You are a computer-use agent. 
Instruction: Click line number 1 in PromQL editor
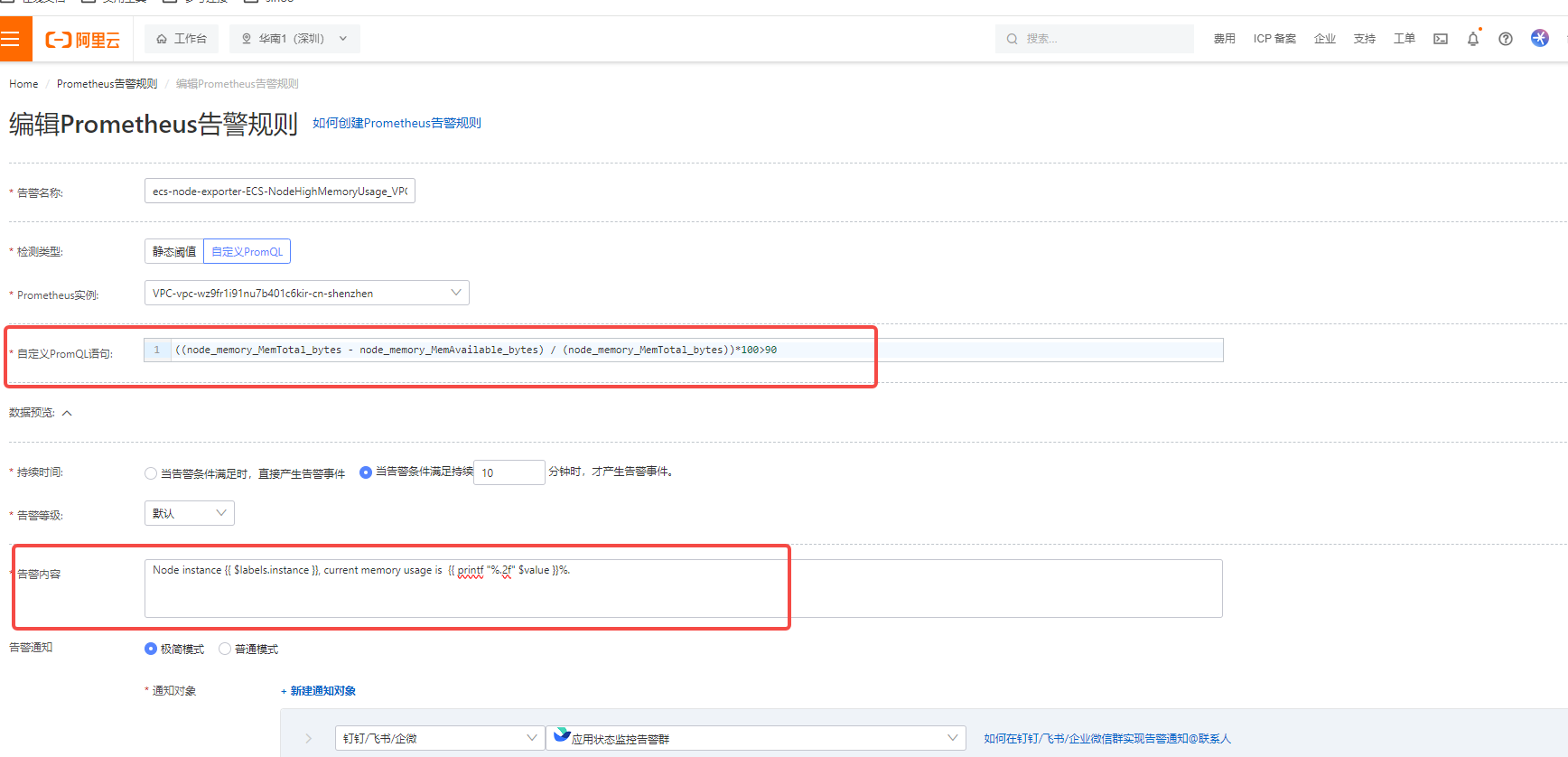point(157,350)
